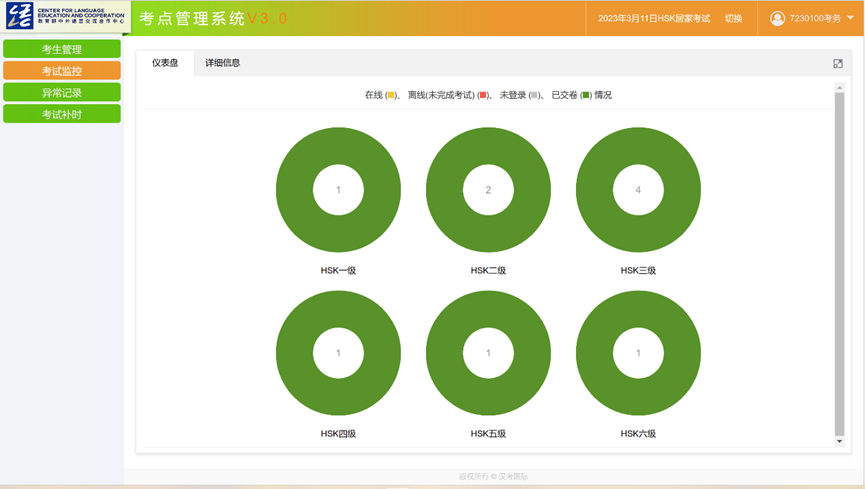Click the 切换 exam switch link
The image size is (865, 489).
click(733, 19)
